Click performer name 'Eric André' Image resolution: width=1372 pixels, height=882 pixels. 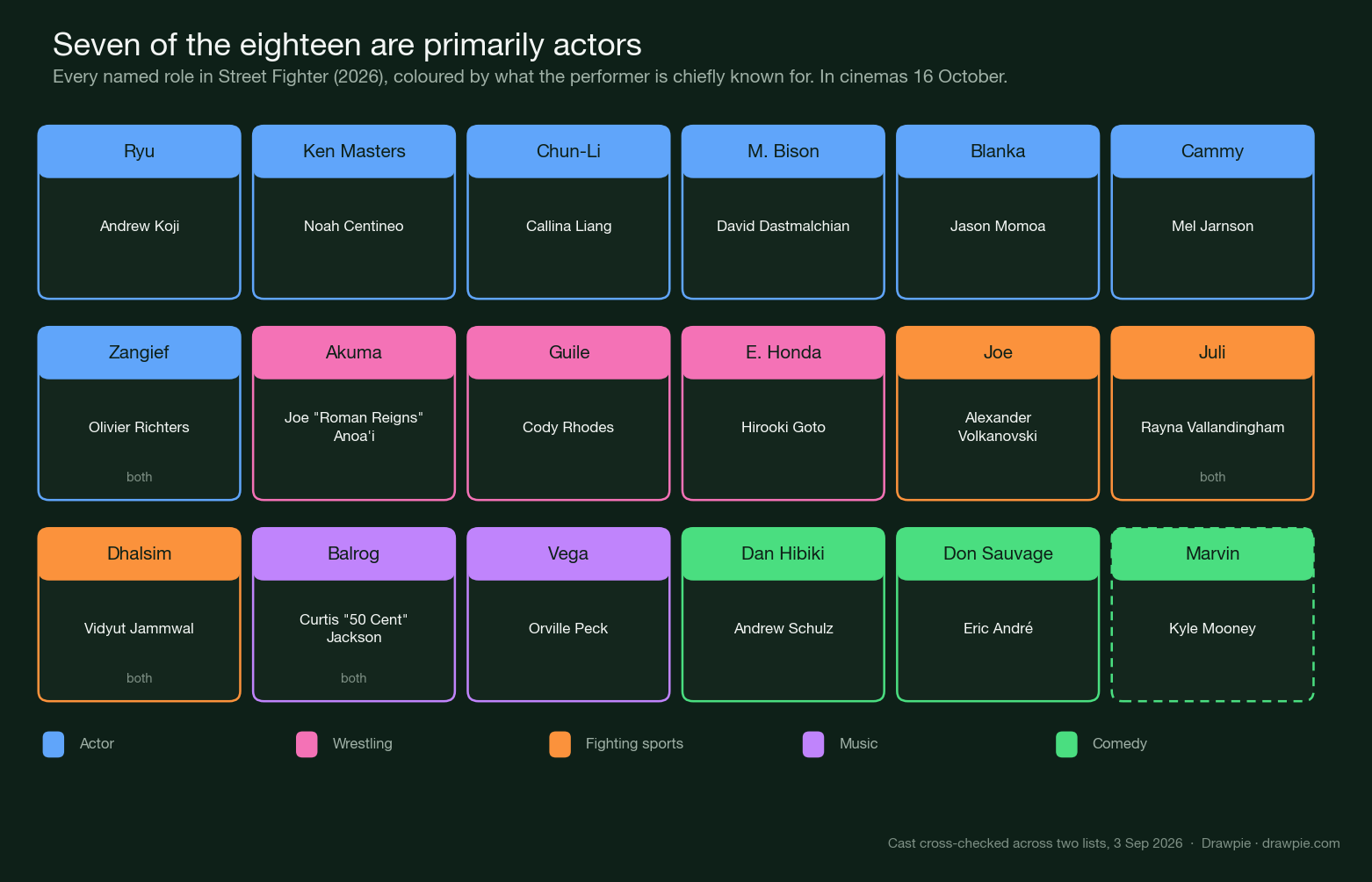click(998, 629)
